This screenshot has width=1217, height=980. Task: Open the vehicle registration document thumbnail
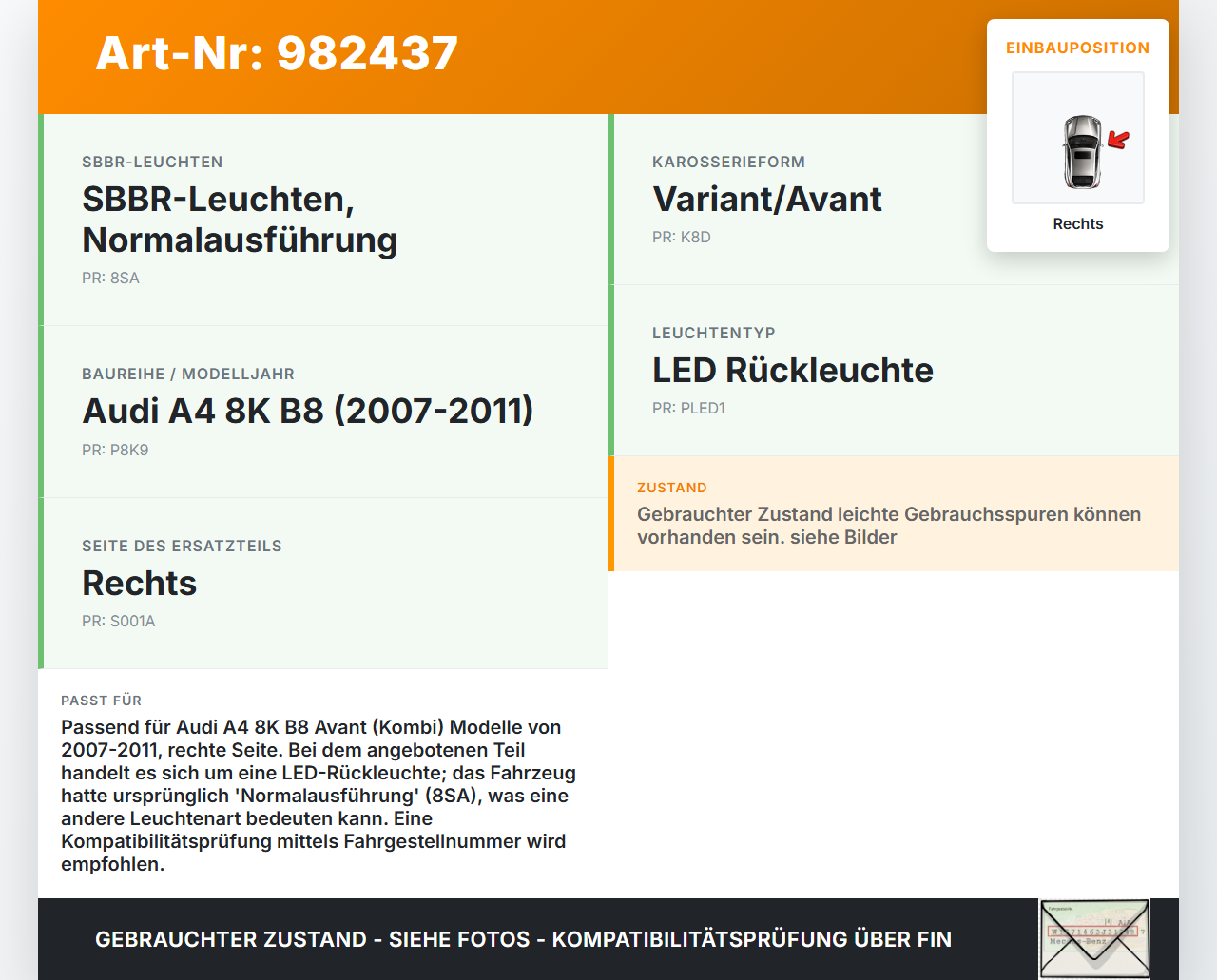1094,938
